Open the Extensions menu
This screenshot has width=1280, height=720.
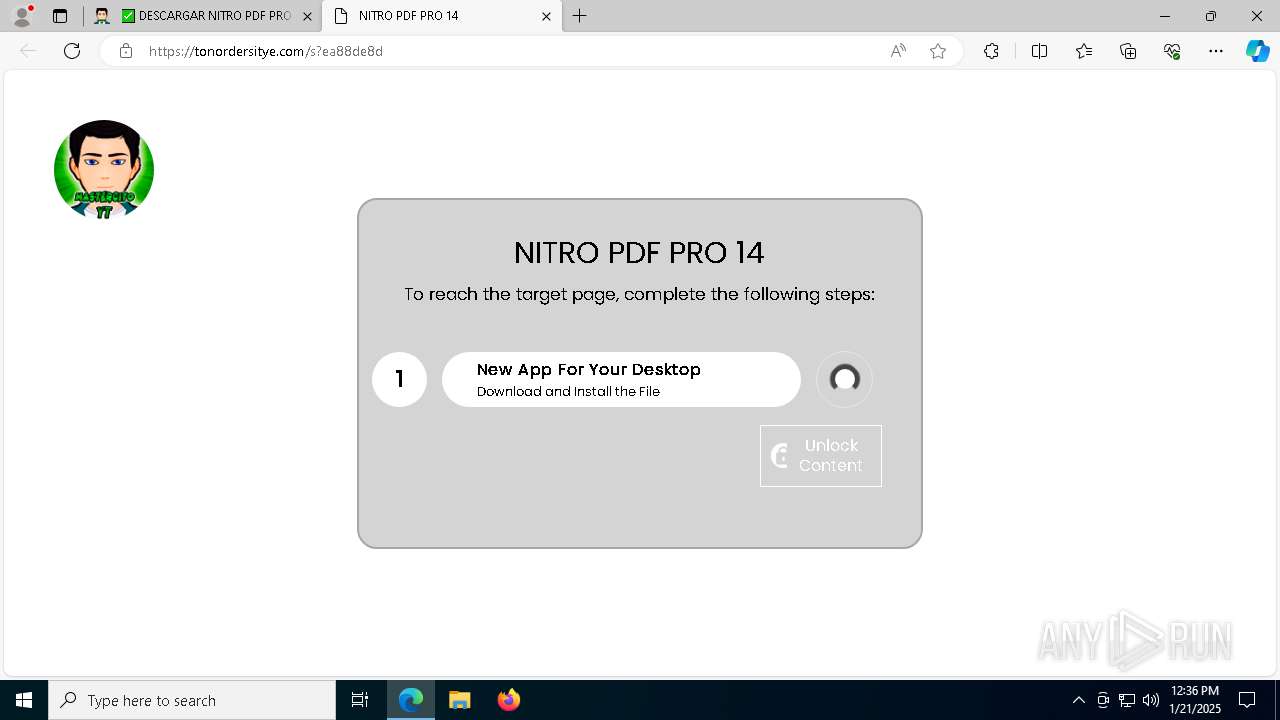point(991,51)
